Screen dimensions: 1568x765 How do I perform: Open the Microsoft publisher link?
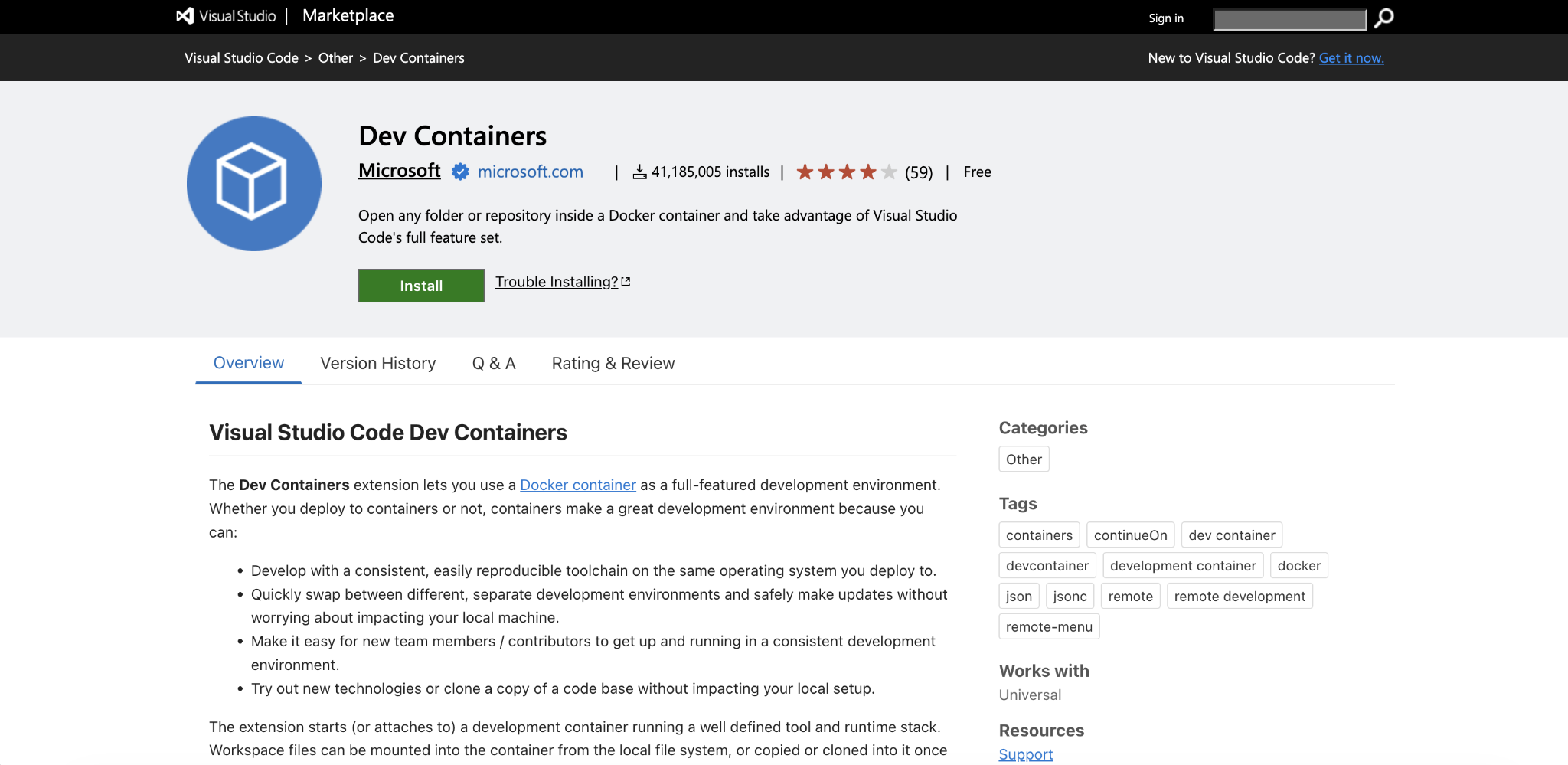click(400, 171)
